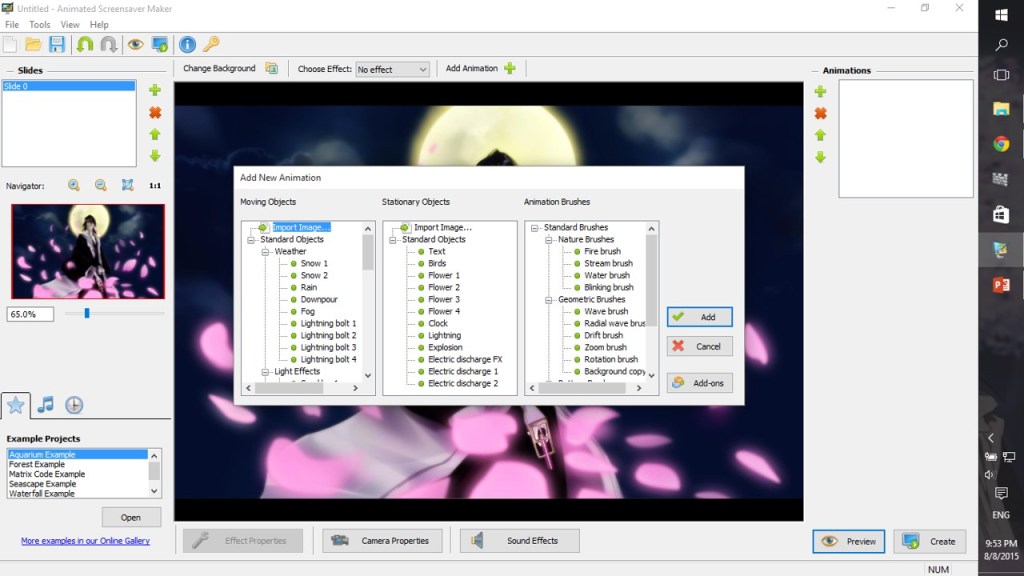Click the green plus next to Add Animation
Screen dimensions: 1024x576
click(x=510, y=69)
